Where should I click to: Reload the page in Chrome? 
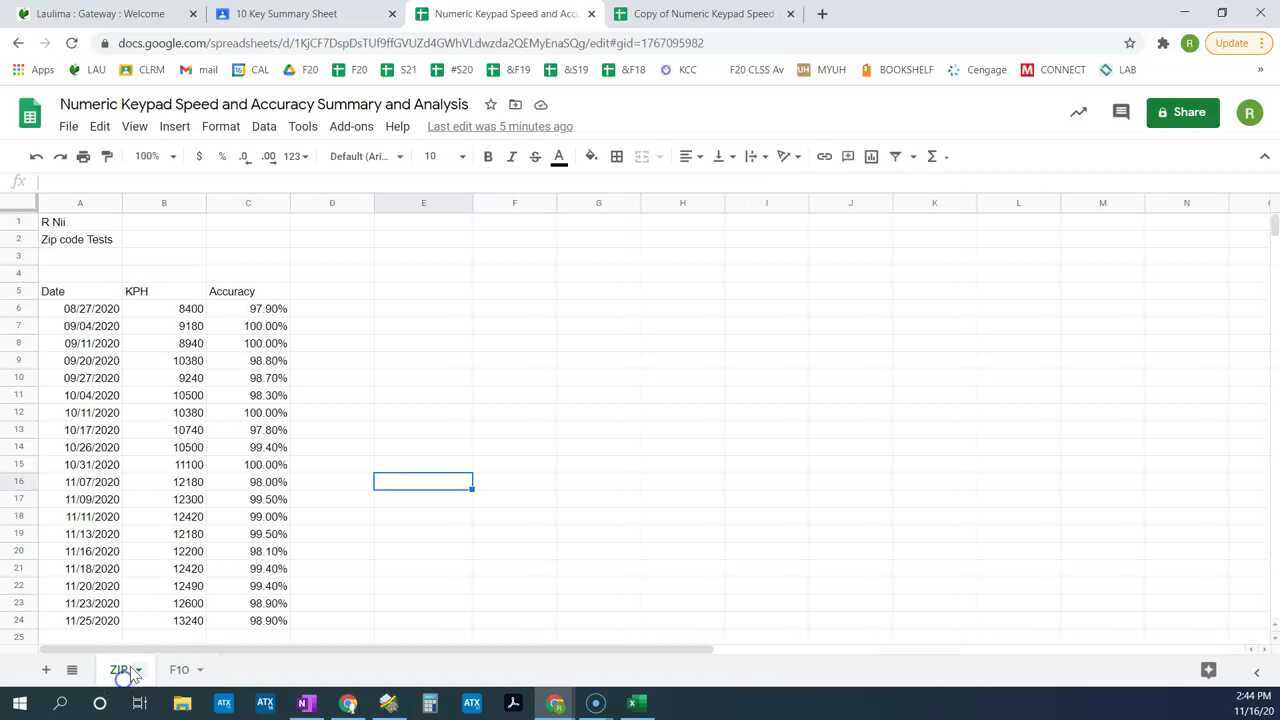[x=71, y=43]
